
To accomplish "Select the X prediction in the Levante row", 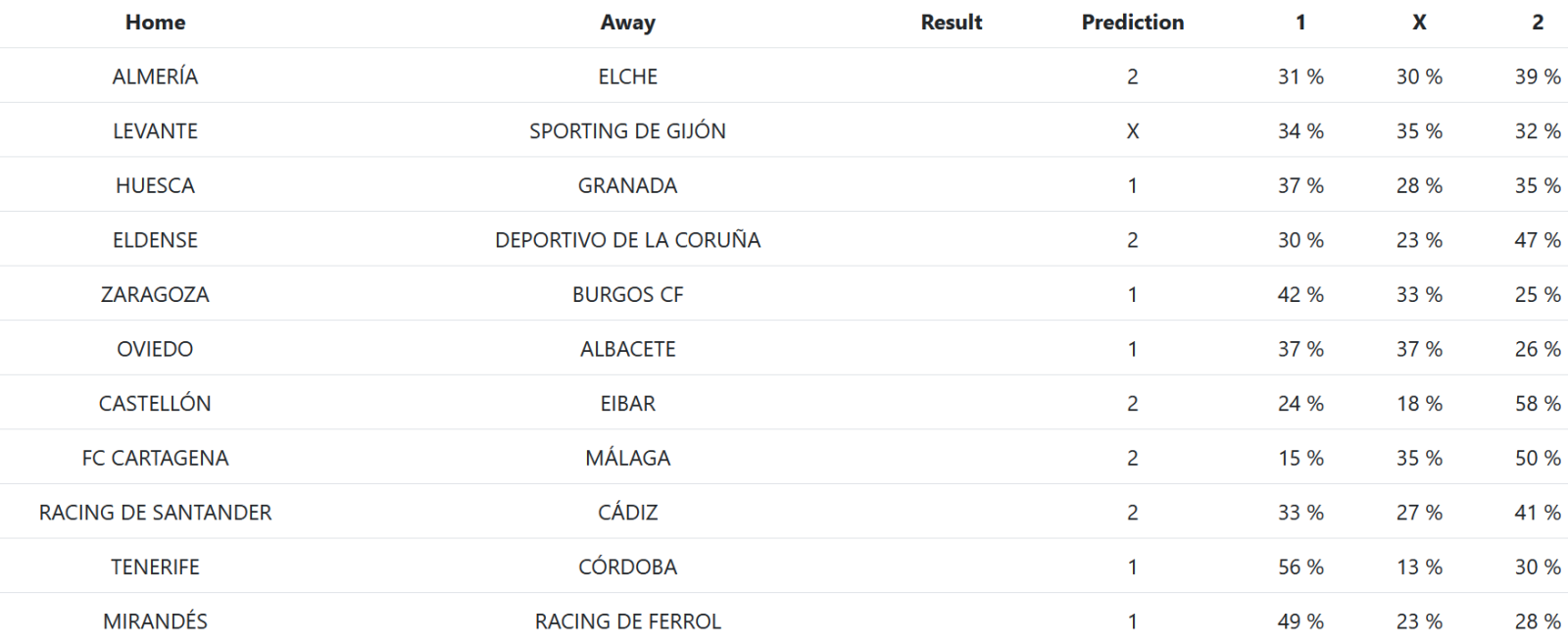I will (x=1132, y=131).
